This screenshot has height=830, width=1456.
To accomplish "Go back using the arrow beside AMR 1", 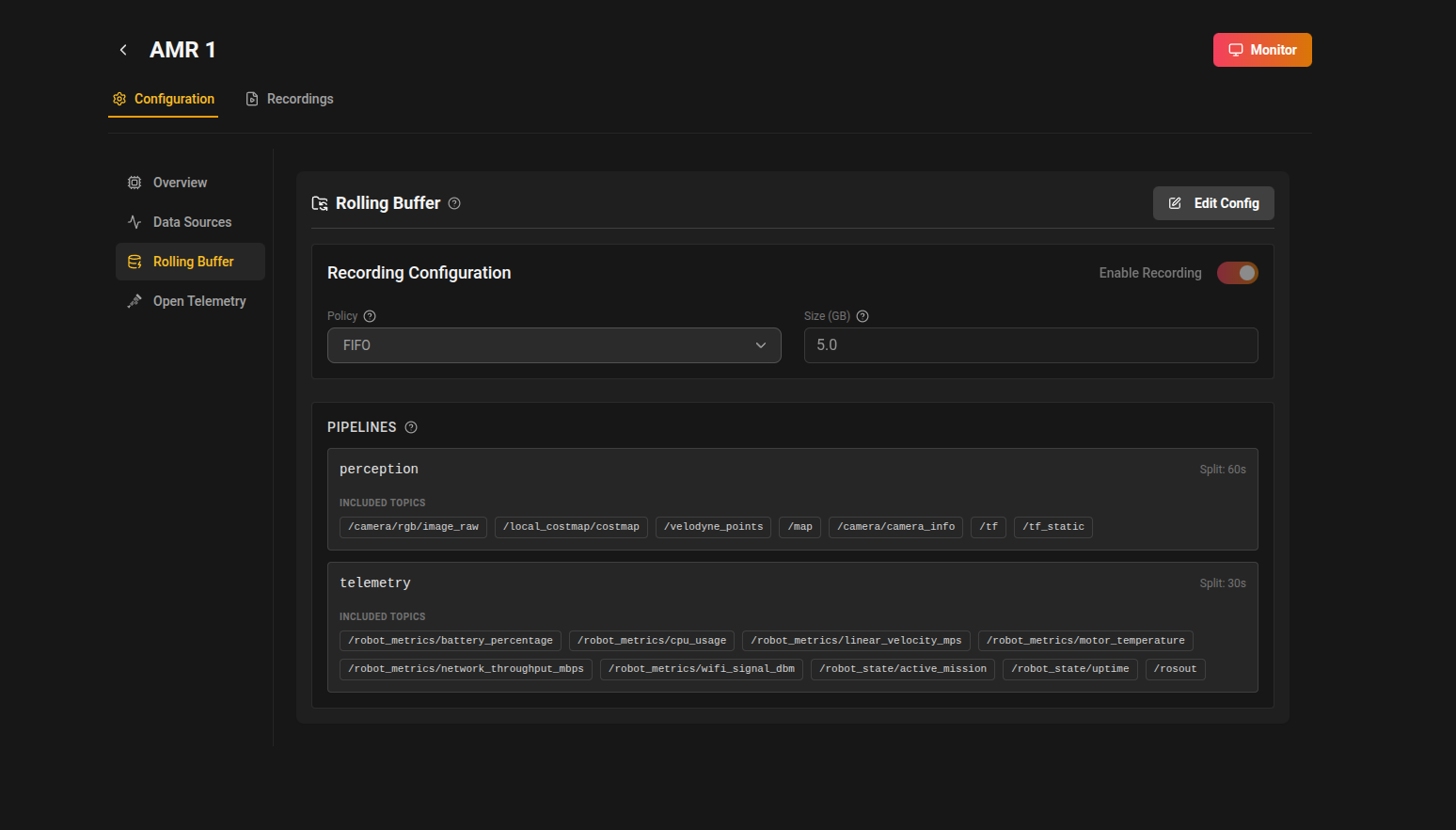I will 123,50.
